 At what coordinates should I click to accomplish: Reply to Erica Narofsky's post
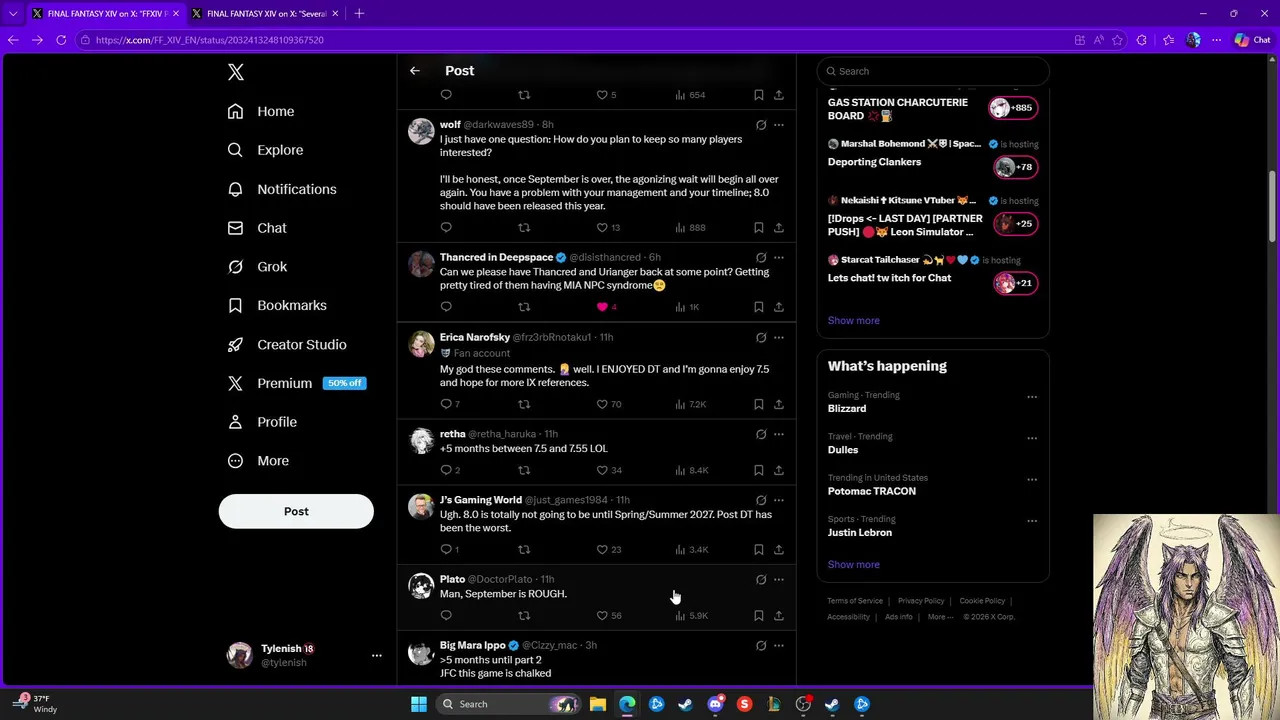click(449, 404)
